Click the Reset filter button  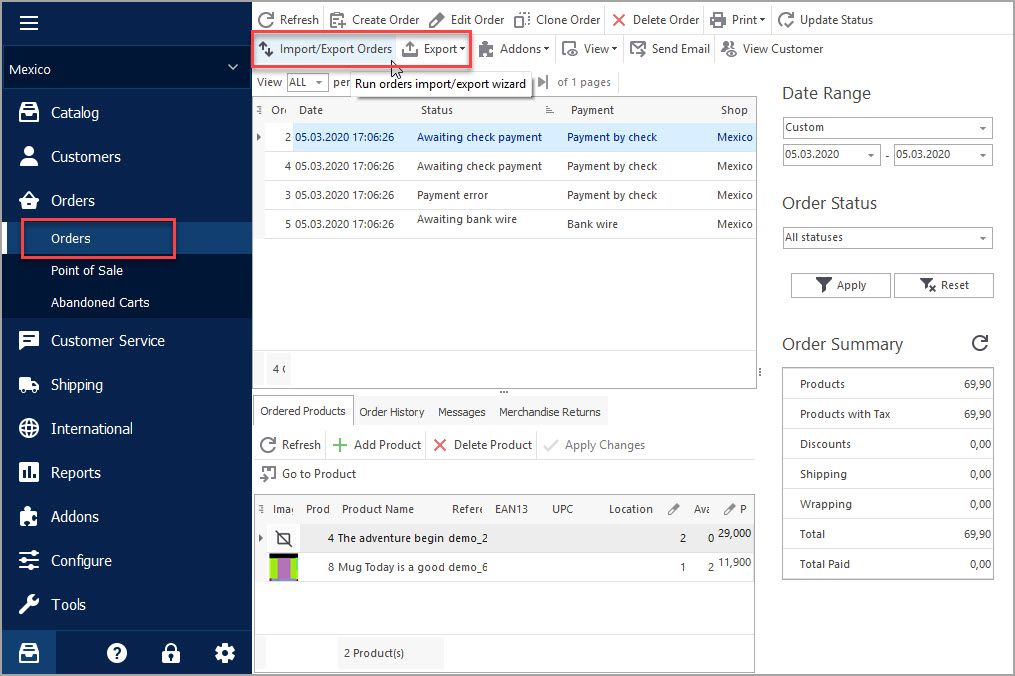tap(944, 285)
